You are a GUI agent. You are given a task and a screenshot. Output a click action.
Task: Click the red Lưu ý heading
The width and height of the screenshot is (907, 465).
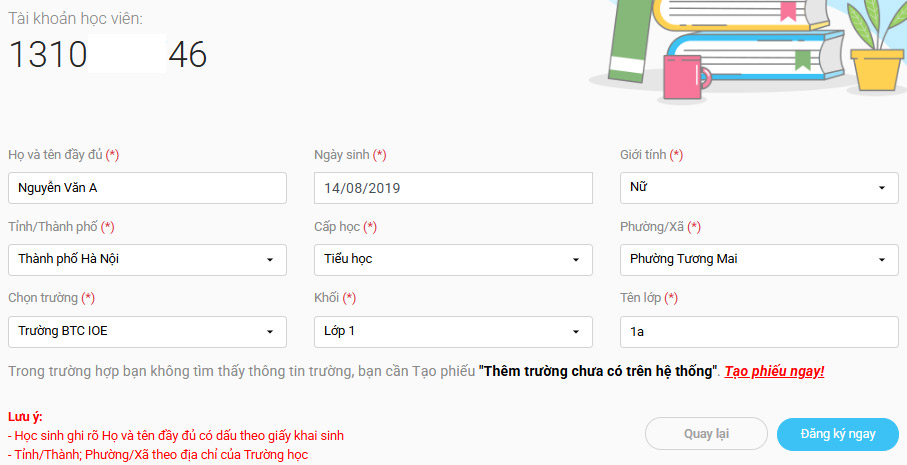pyautogui.click(x=25, y=417)
